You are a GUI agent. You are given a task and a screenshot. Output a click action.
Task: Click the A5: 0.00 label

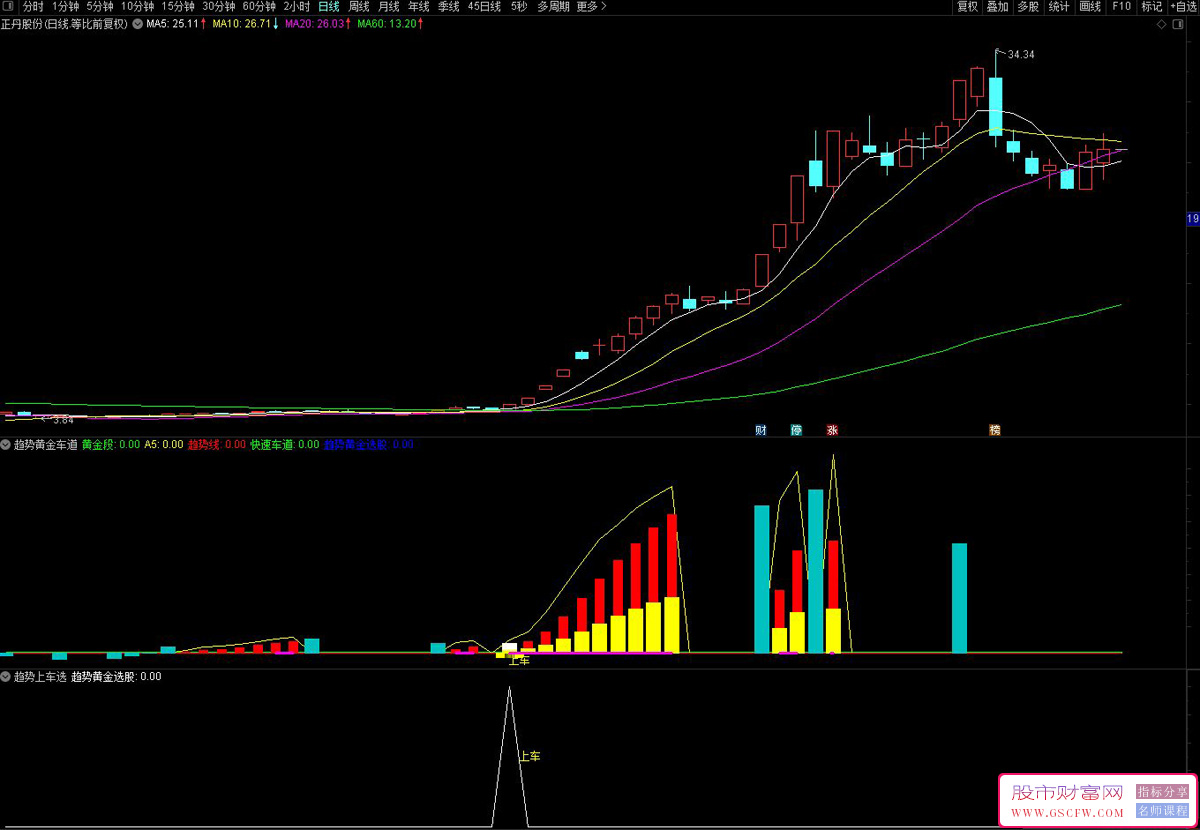pos(164,444)
